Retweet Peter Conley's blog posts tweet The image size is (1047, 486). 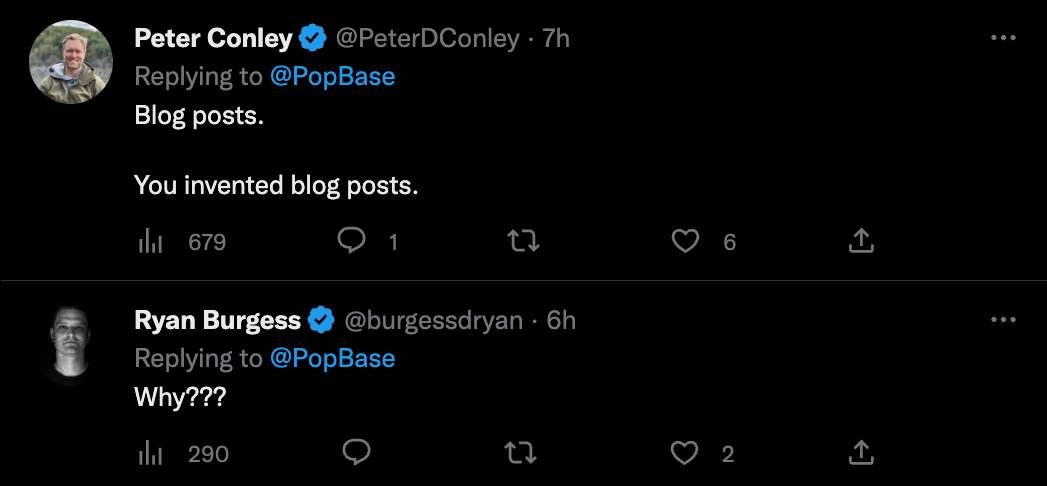pyautogui.click(x=522, y=241)
